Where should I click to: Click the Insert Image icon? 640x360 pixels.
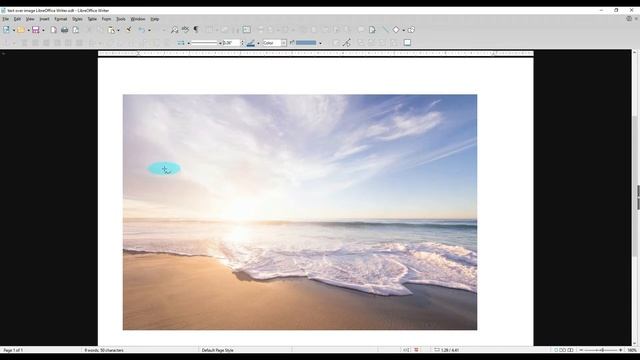click(x=247, y=29)
